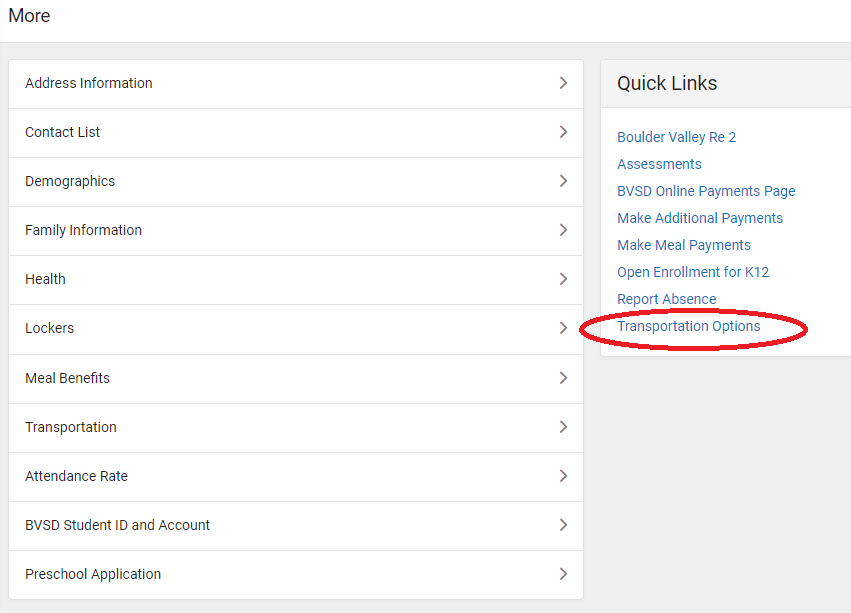Select Demographics from the More list
The height and width of the screenshot is (613, 851).
[296, 181]
